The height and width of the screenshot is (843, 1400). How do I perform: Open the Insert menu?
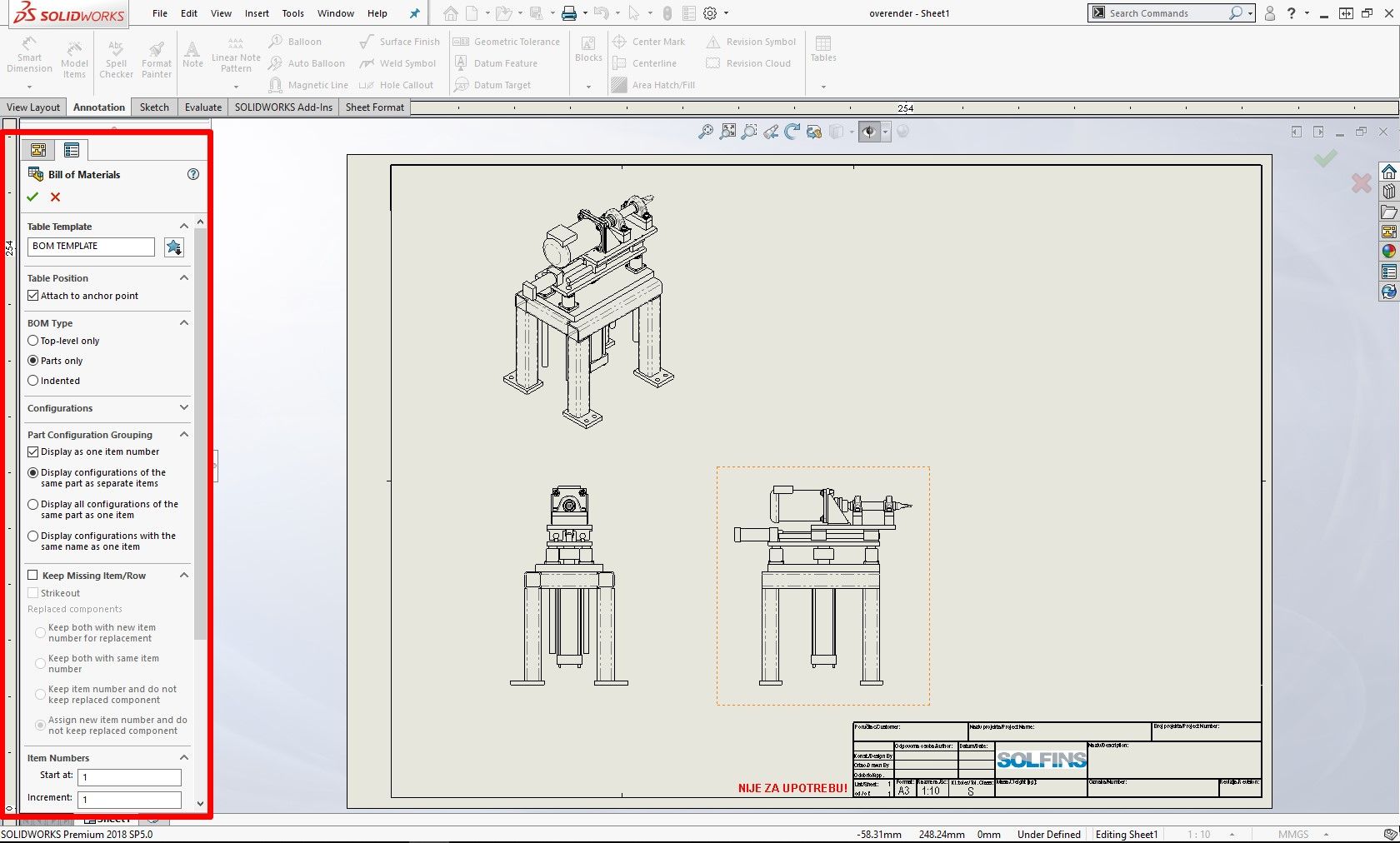point(257,13)
